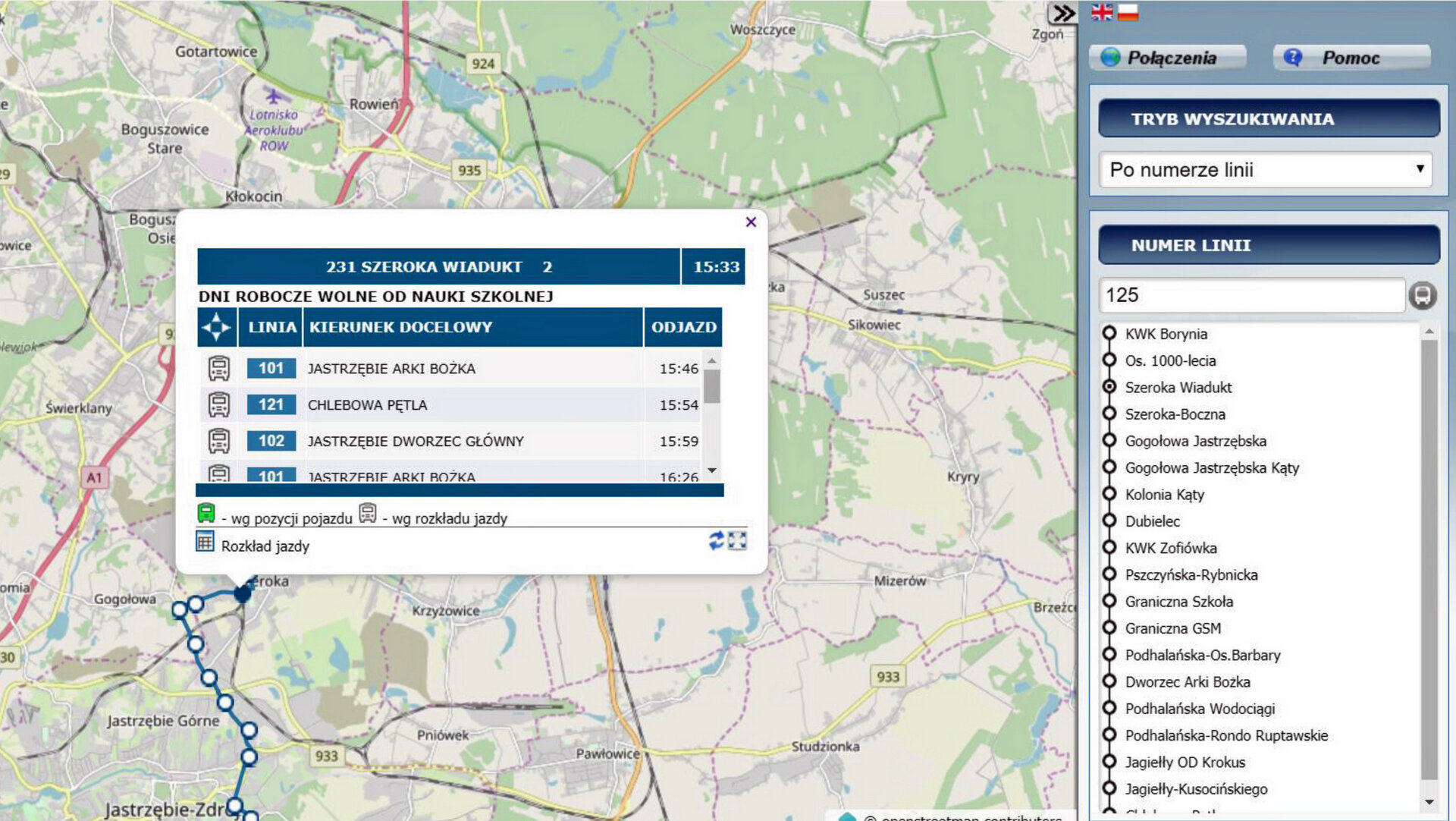Select the Dubielec stop marker
The image size is (1456, 821).
[1109, 521]
